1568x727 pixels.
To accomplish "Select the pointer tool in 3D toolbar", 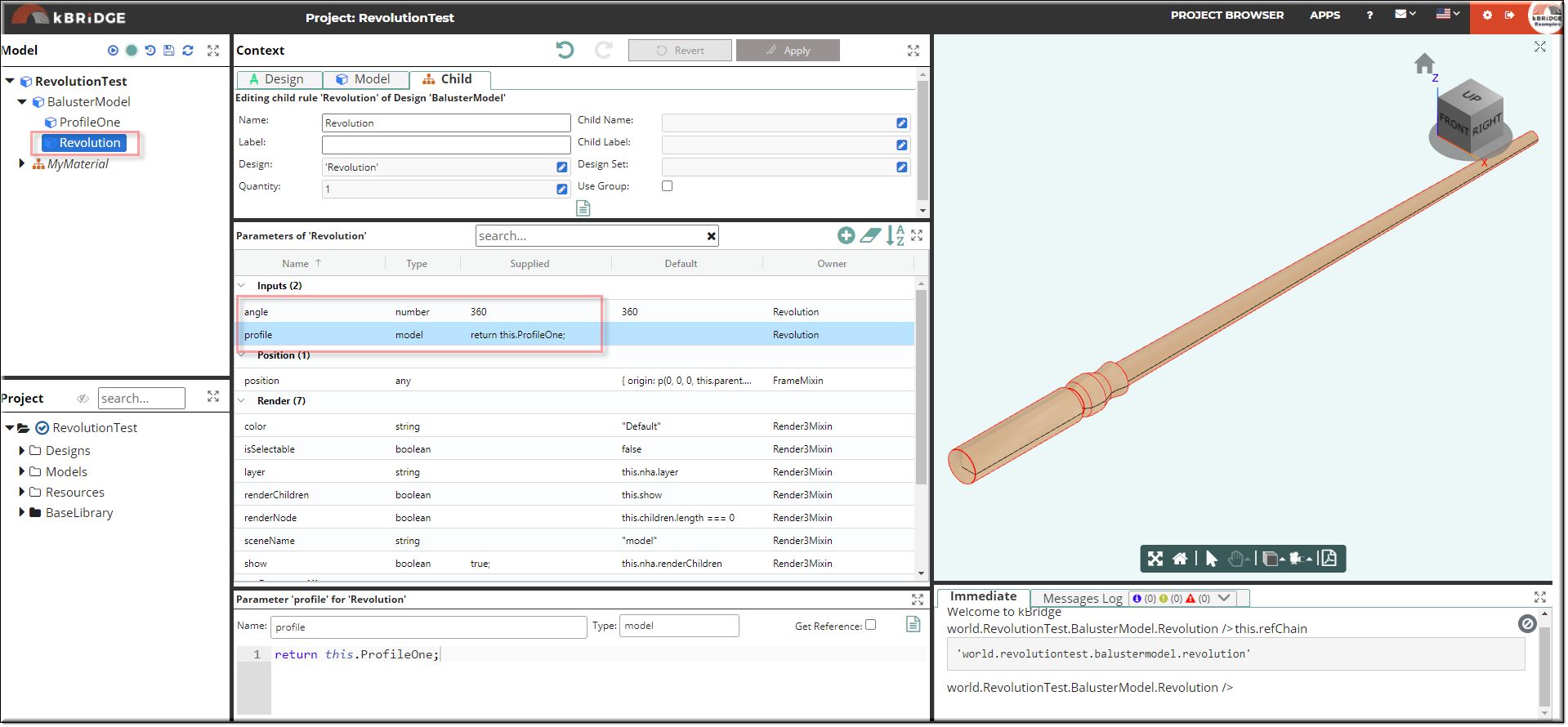I will coord(1212,559).
